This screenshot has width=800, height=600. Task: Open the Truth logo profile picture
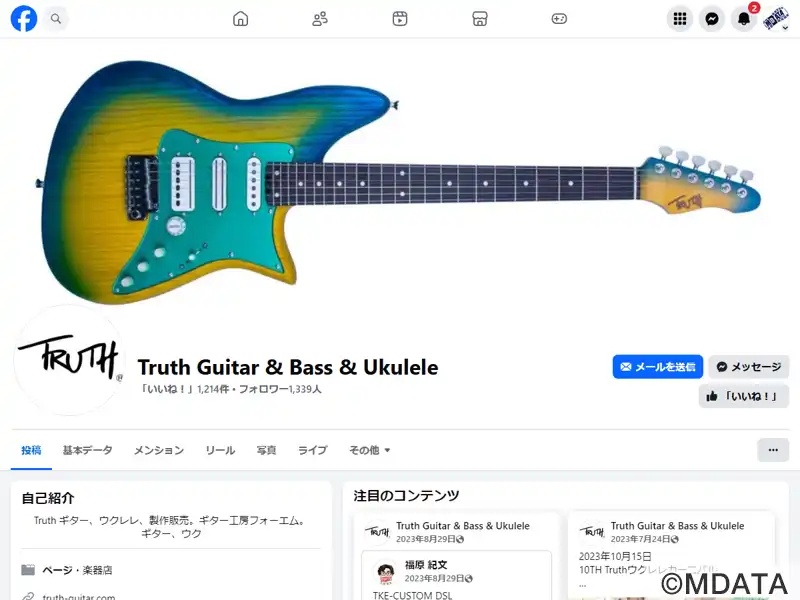69,360
